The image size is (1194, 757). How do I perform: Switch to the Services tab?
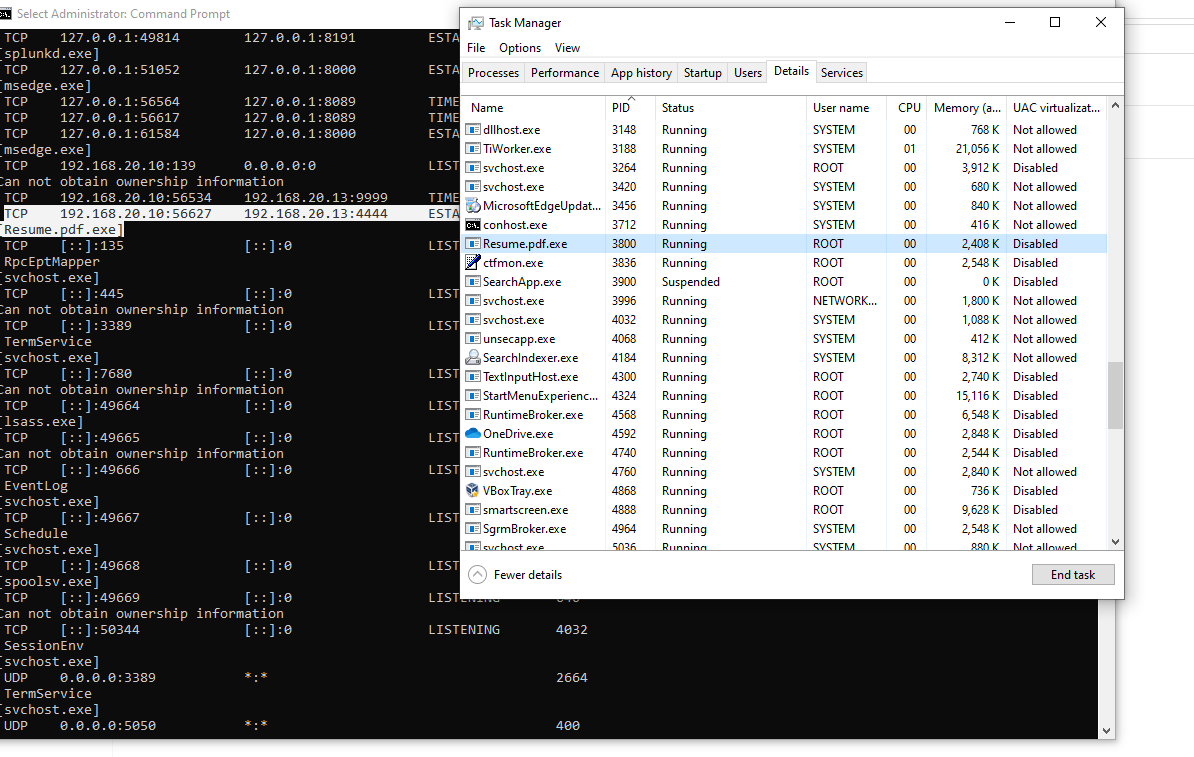(841, 71)
